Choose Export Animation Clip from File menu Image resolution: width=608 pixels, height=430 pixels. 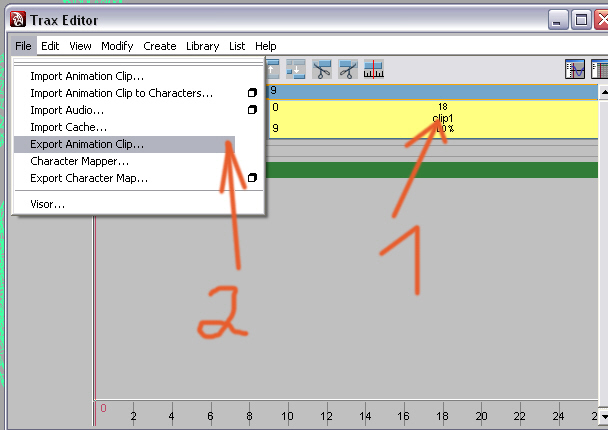[x=87, y=144]
